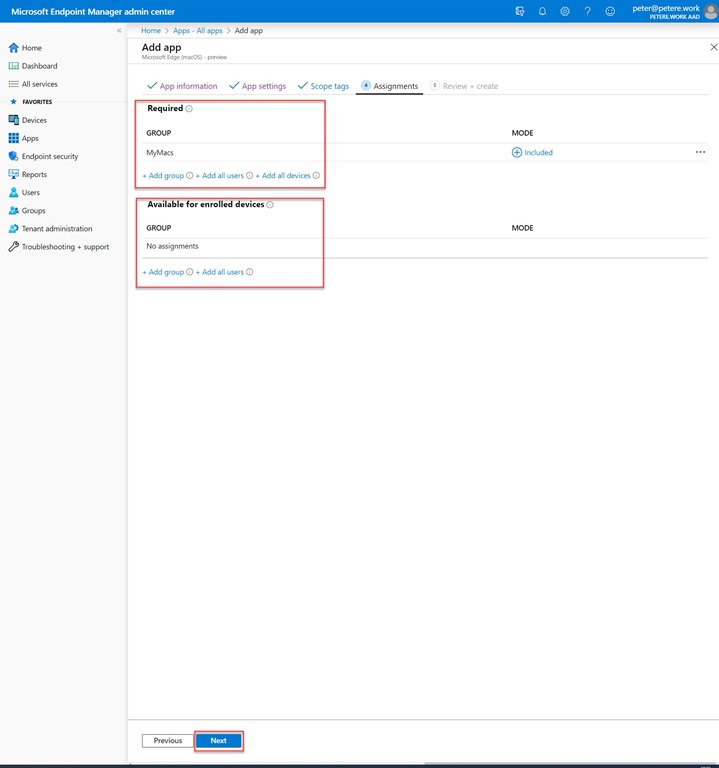Viewport: 719px width, 768px height.
Task: Open Devices in the sidebar
Action: click(x=34, y=120)
